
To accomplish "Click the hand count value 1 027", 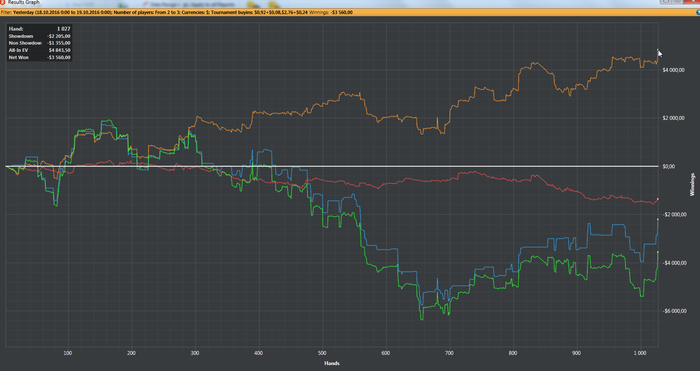I will click(x=63, y=29).
